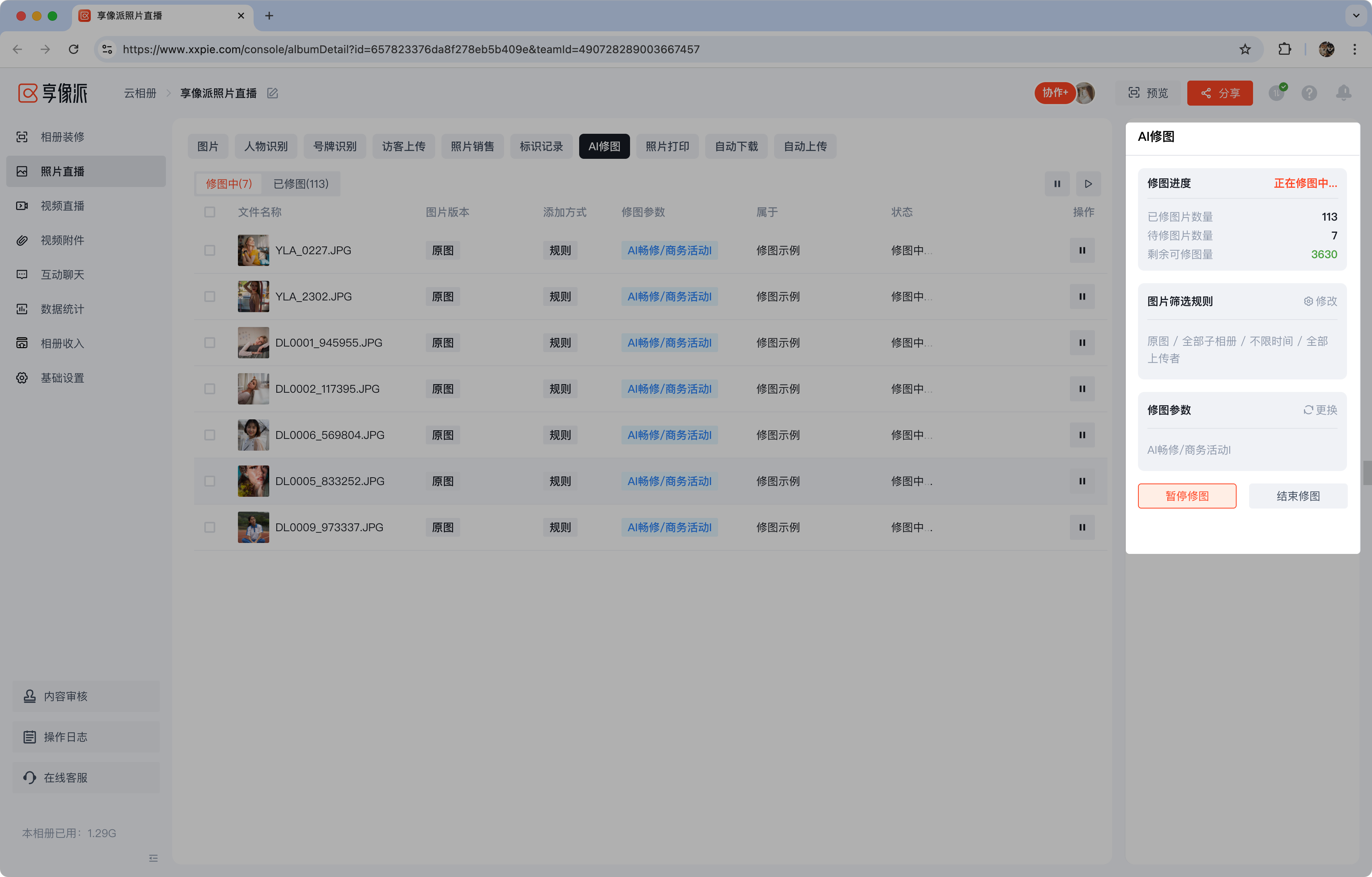The width and height of the screenshot is (1372, 877).
Task: Open the help question mark icon
Action: coord(1309,93)
